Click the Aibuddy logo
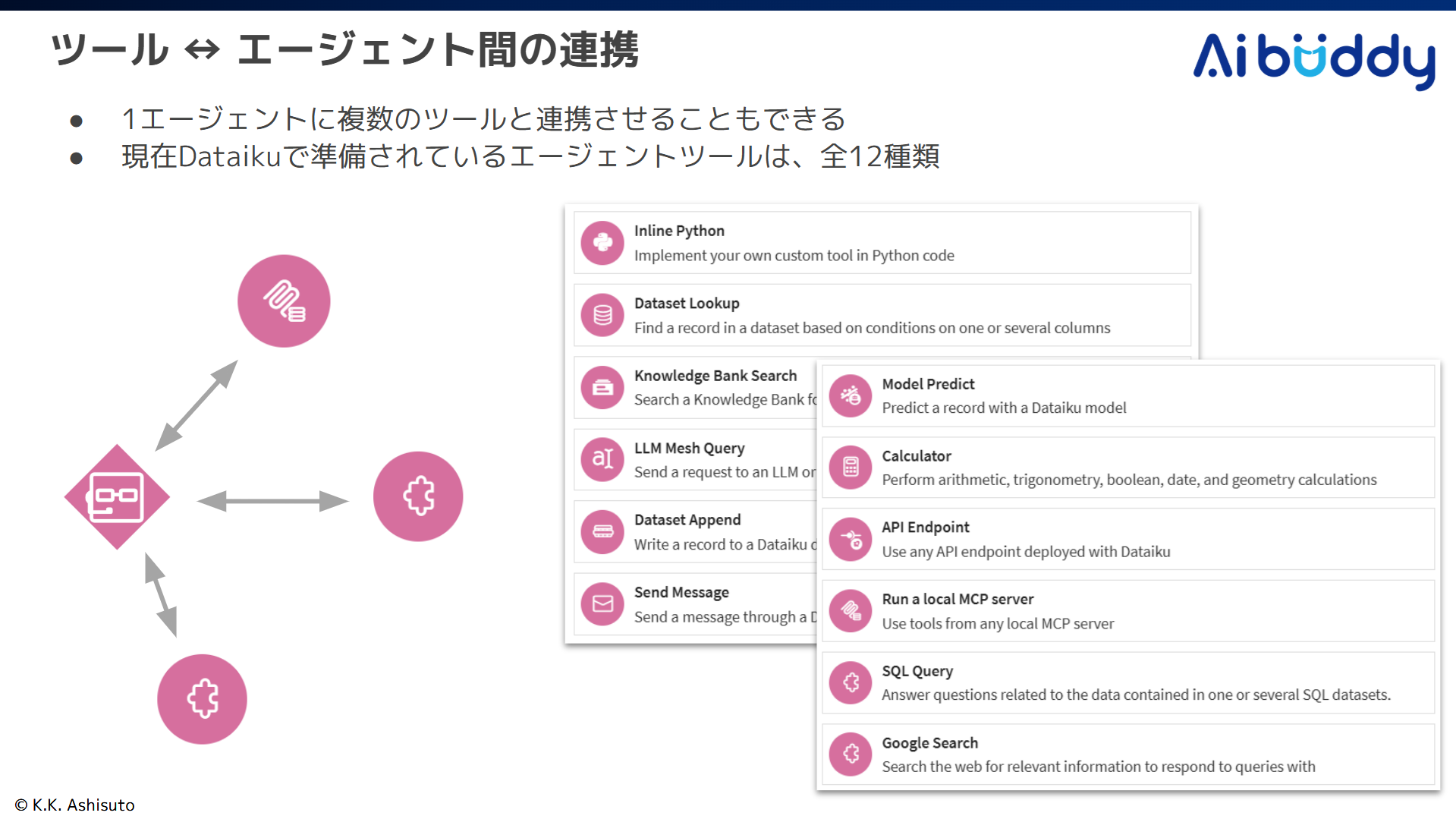Image resolution: width=1456 pixels, height=819 pixels. (1313, 59)
